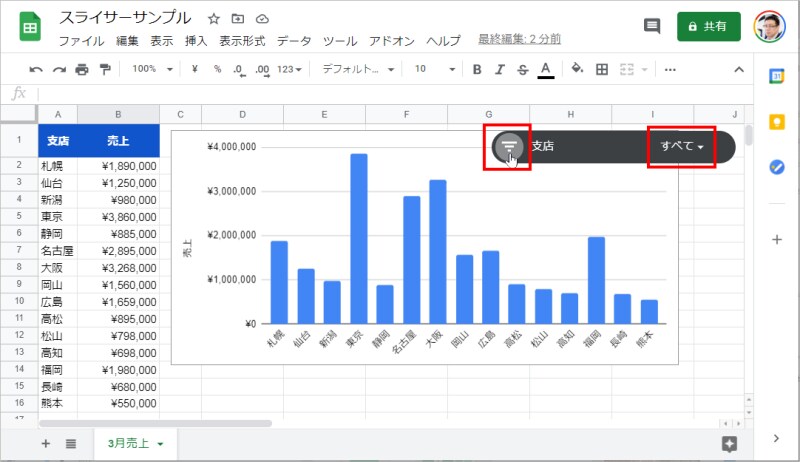This screenshot has height=462, width=800.
Task: Click the horizontal scrollbar thumb
Action: pos(155,423)
